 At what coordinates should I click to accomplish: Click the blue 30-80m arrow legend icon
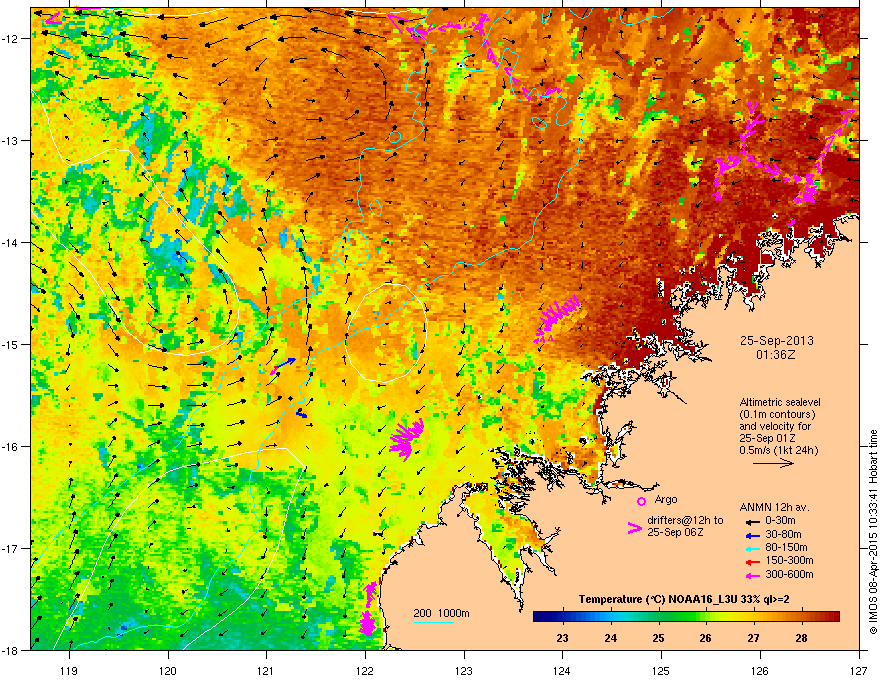click(x=752, y=536)
